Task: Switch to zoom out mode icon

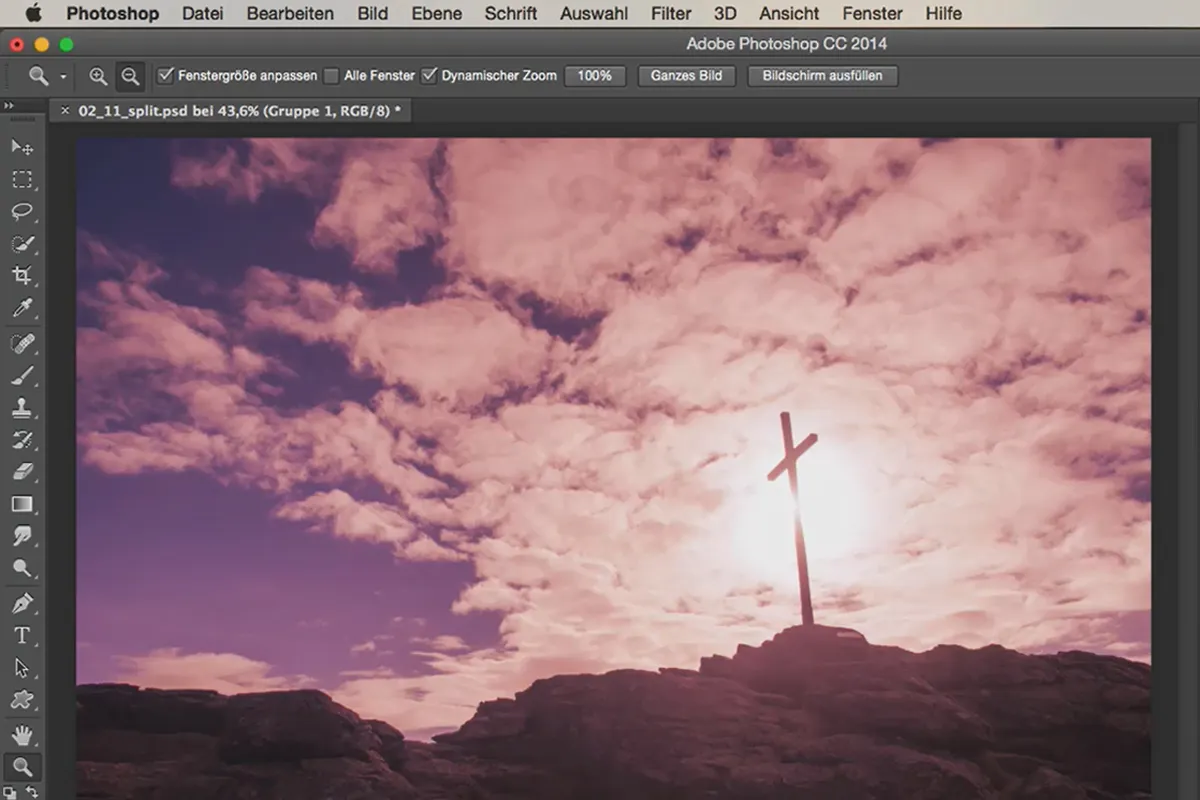Action: click(130, 76)
